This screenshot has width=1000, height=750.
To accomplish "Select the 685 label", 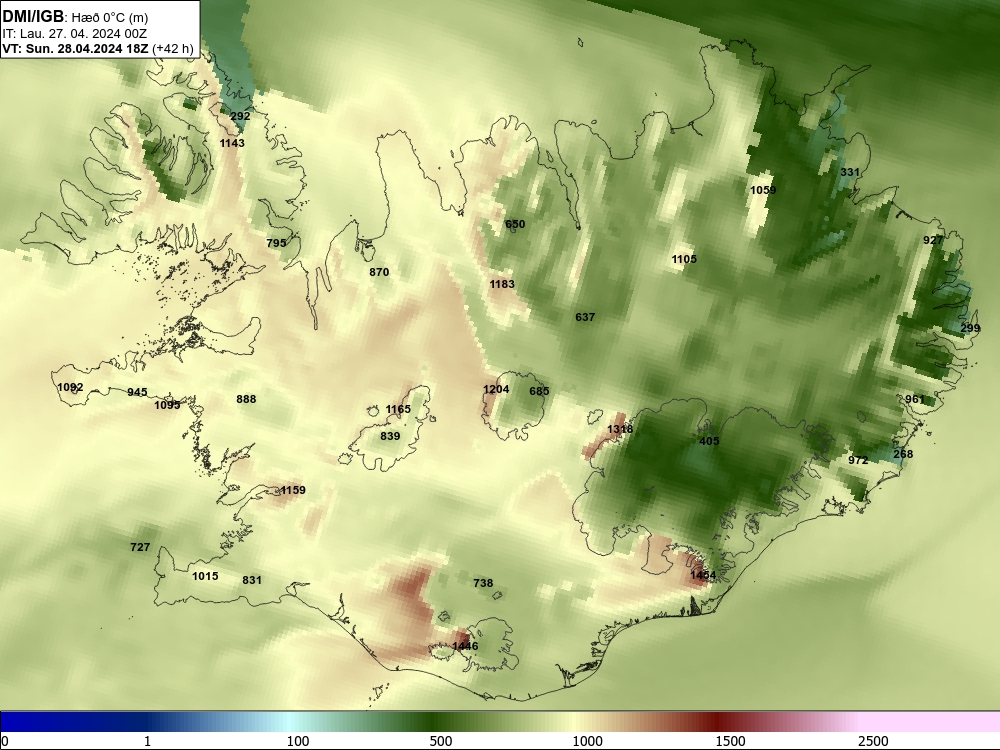I will point(539,391).
